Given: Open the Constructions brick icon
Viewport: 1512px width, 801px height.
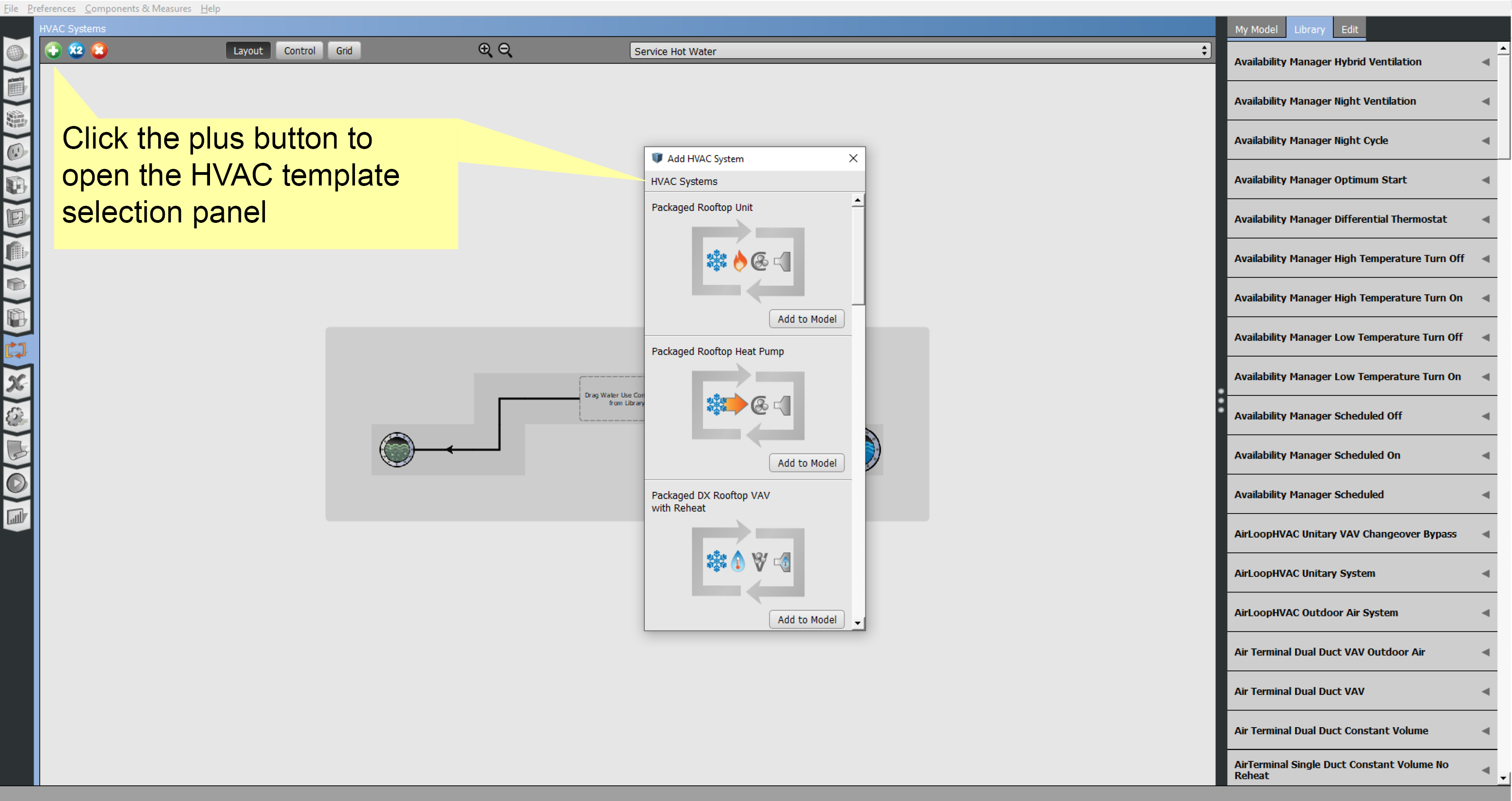Looking at the screenshot, I should coord(17,119).
